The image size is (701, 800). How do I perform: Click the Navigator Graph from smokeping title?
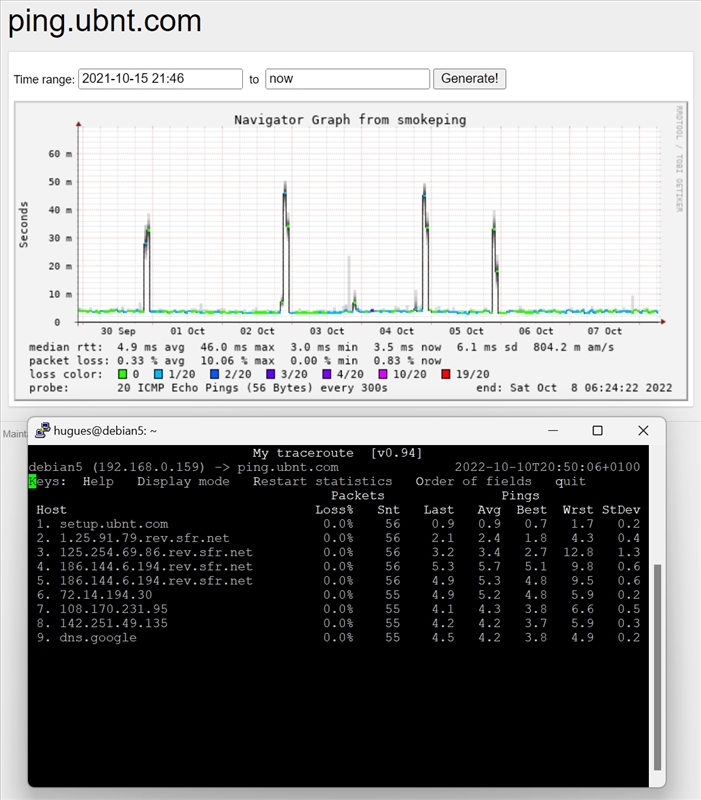(350, 120)
